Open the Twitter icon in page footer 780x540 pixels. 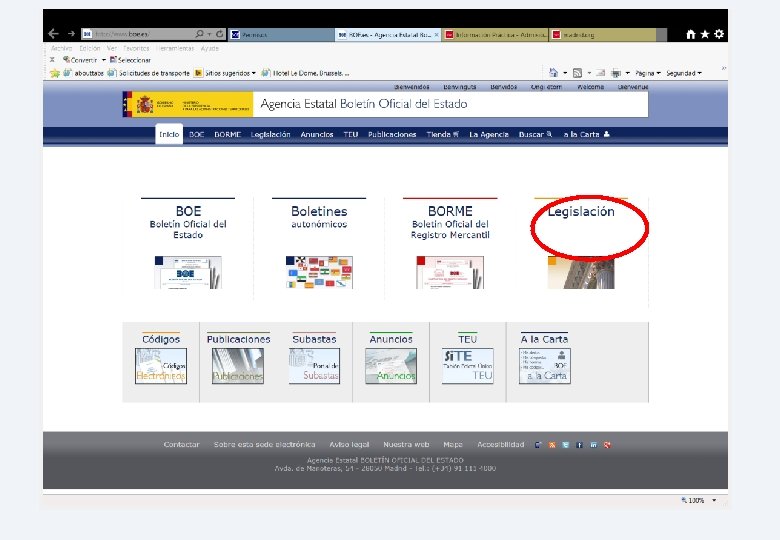tap(566, 445)
